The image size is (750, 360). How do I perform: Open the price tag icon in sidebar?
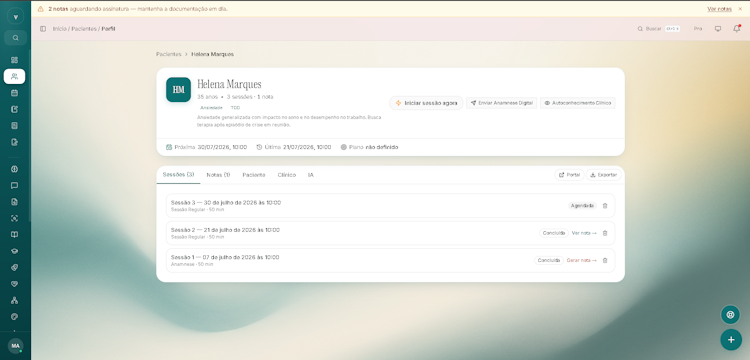click(14, 267)
